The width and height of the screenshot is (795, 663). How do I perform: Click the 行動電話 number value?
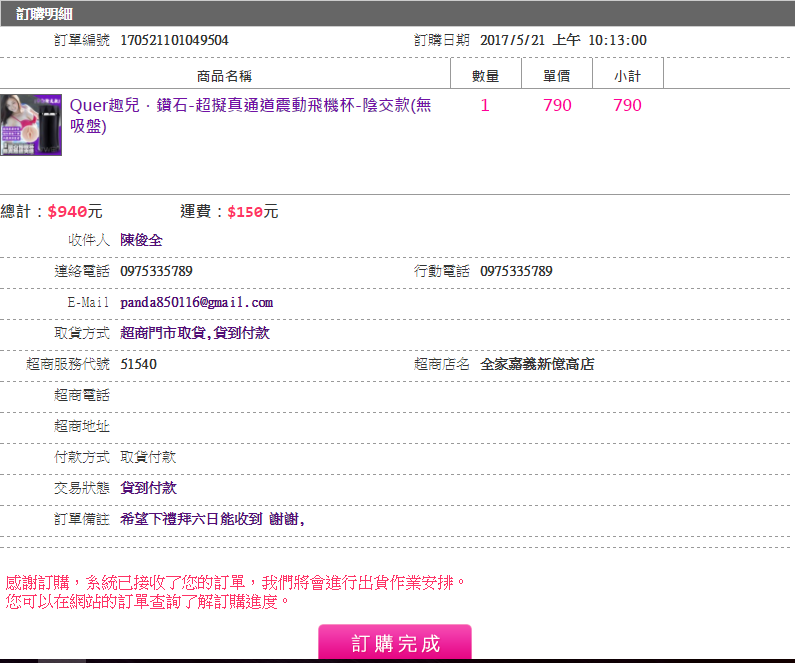pos(516,272)
